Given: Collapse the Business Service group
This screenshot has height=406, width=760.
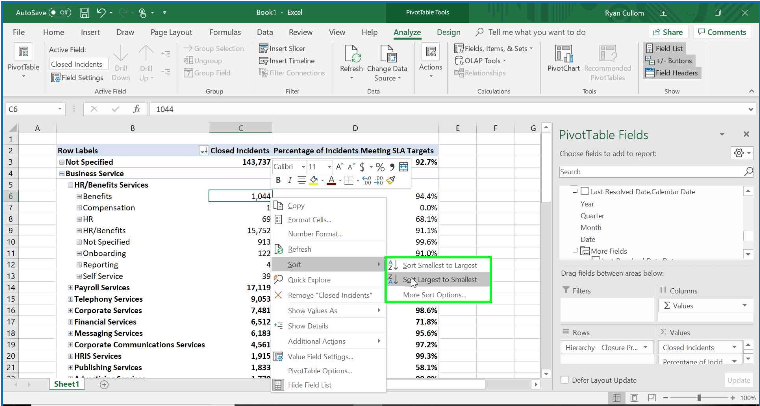Looking at the screenshot, I should 62,173.
